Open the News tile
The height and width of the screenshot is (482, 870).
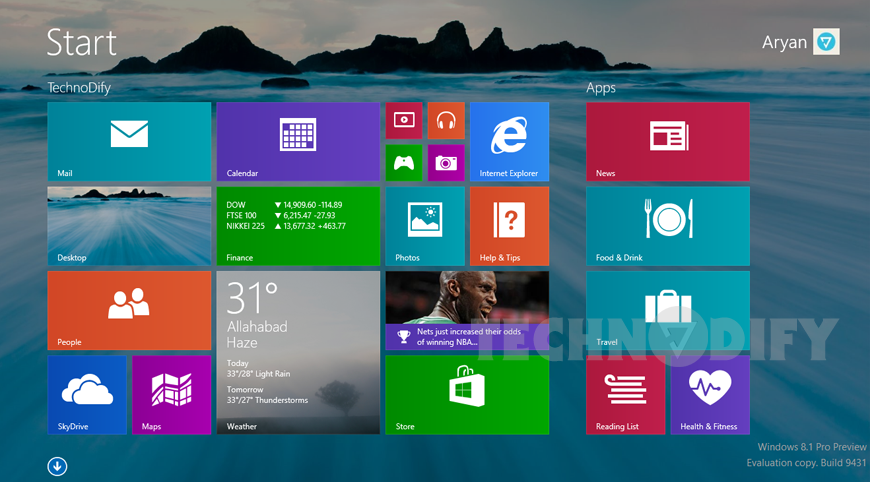click(x=668, y=141)
